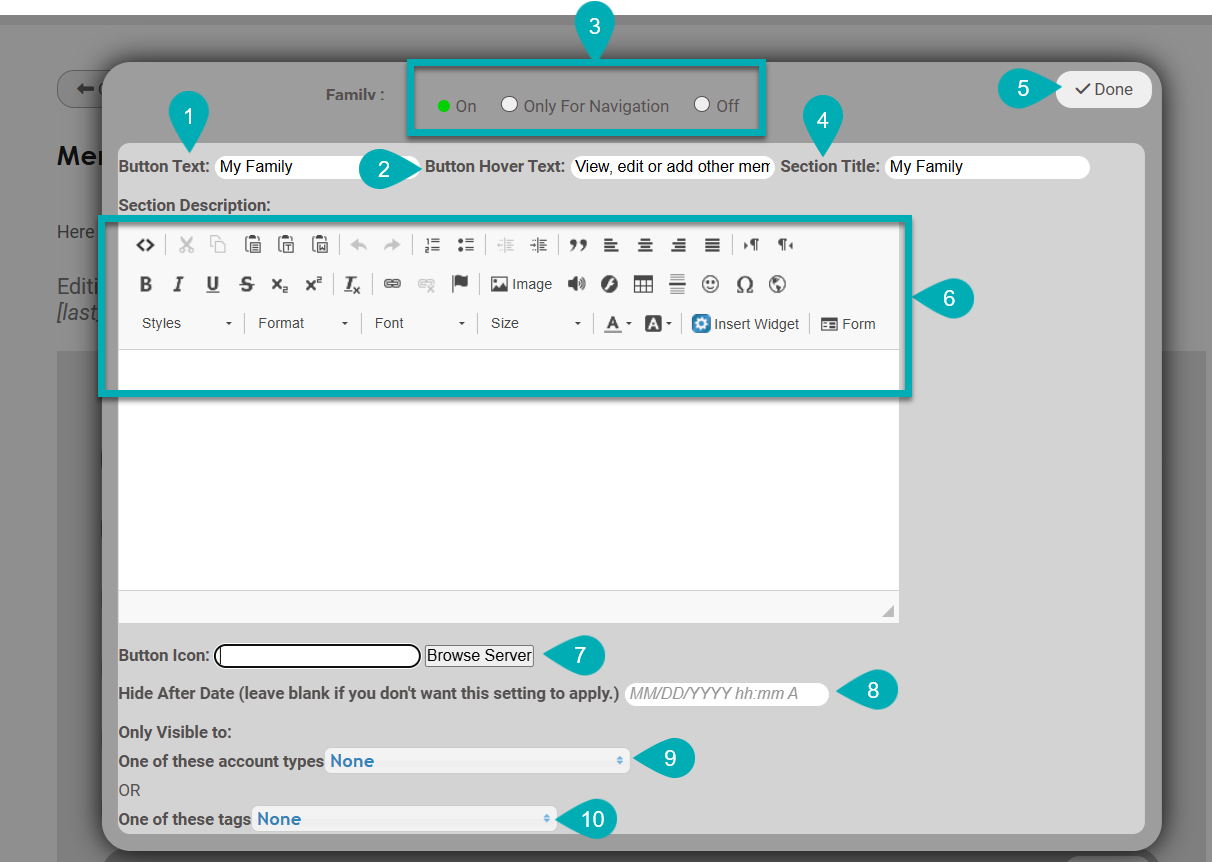Click the Done button
Screen dimensions: 1212x862
[x=1103, y=90]
